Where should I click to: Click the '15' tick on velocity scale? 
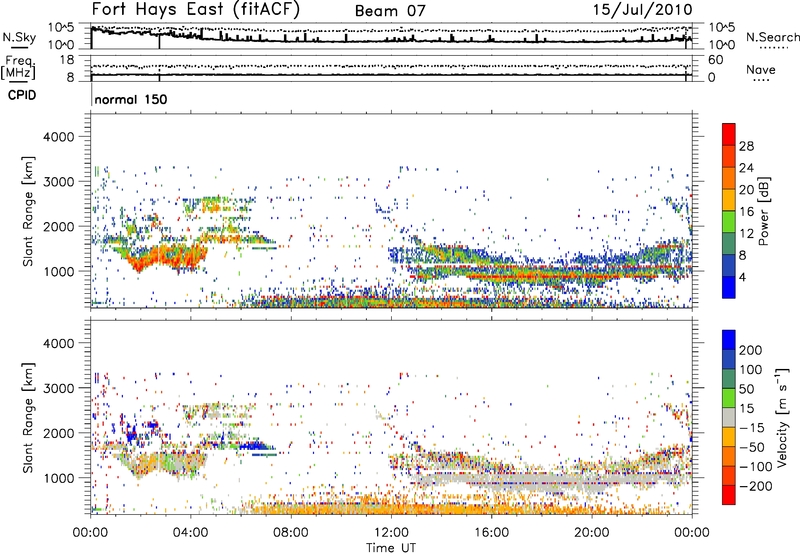pos(746,409)
